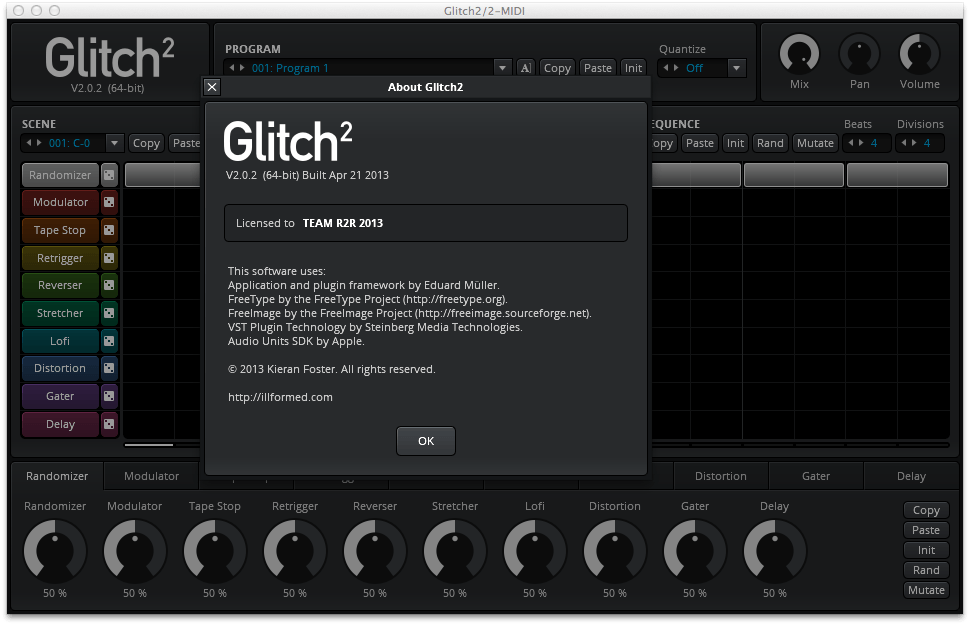Select the Gater effect lane button

pyautogui.click(x=60, y=396)
